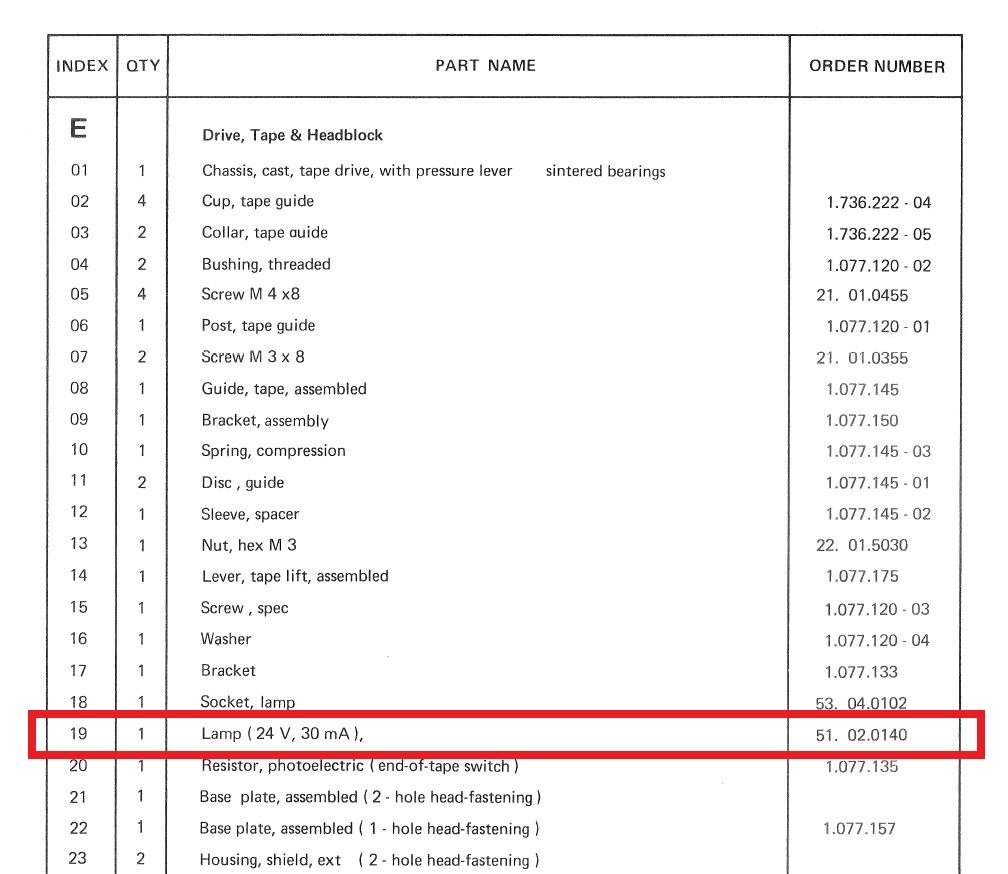Select order number 51. 02.0140
This screenshot has height=874, width=1008.
862,736
